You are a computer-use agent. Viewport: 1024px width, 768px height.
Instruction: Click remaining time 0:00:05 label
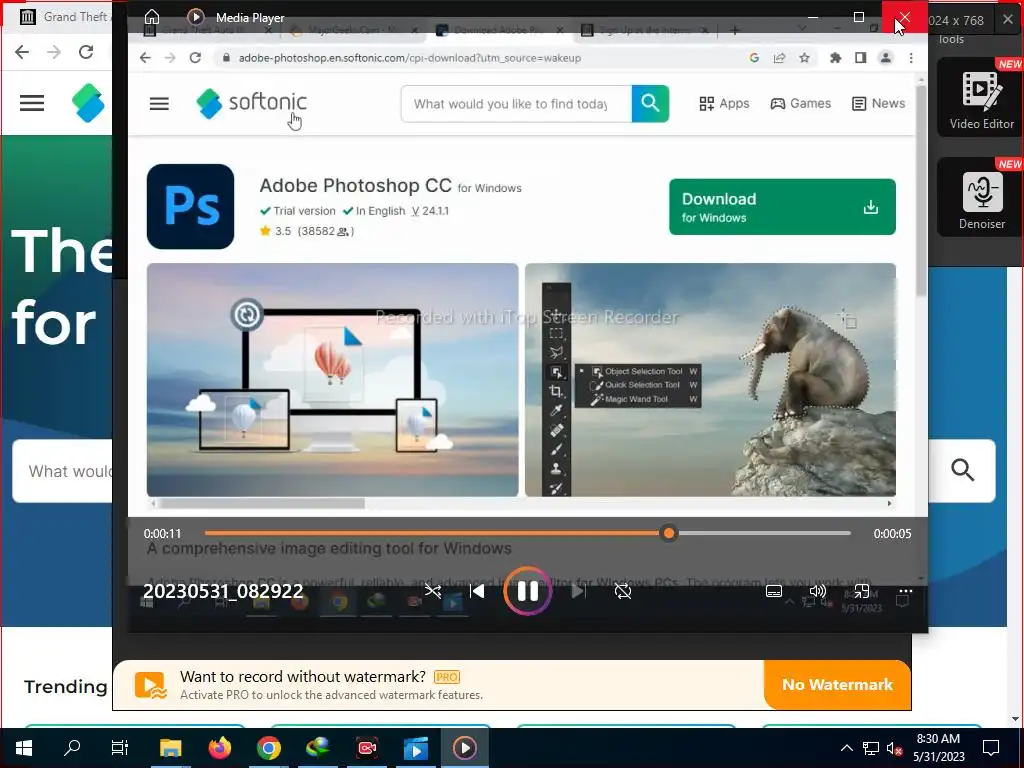[892, 534]
